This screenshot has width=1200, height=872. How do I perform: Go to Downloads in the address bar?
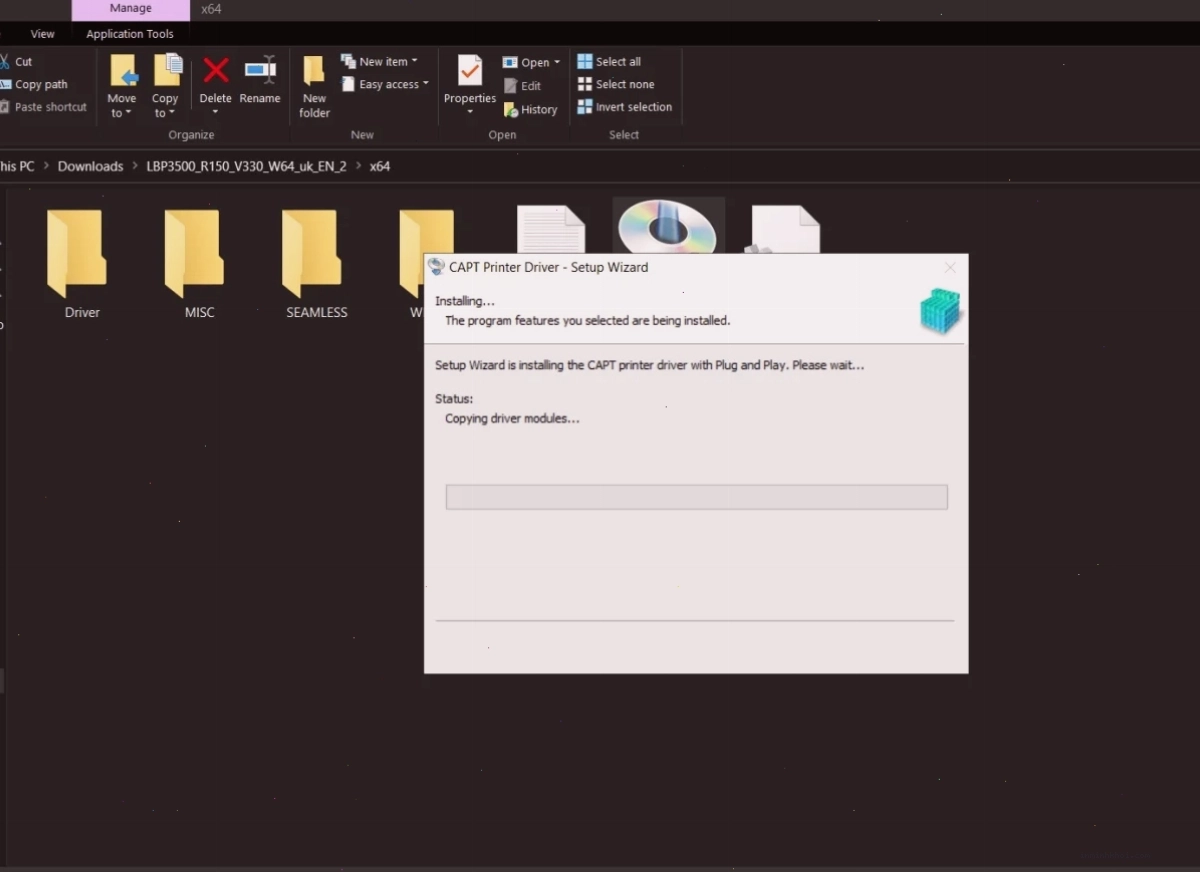(x=90, y=166)
